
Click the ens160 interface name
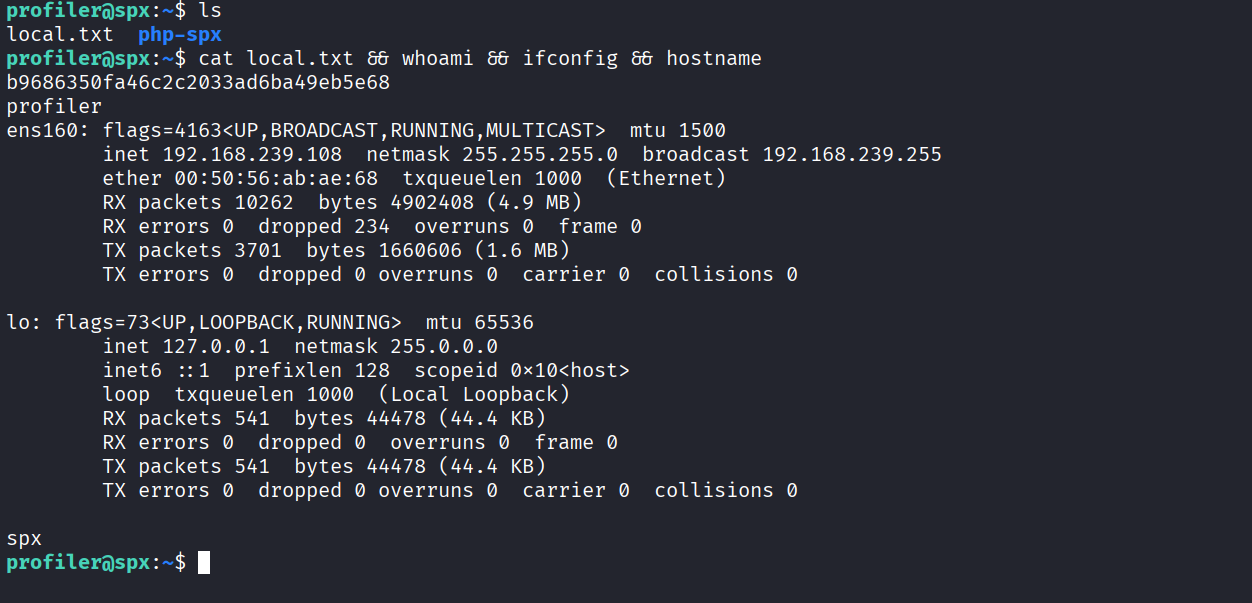[41, 131]
